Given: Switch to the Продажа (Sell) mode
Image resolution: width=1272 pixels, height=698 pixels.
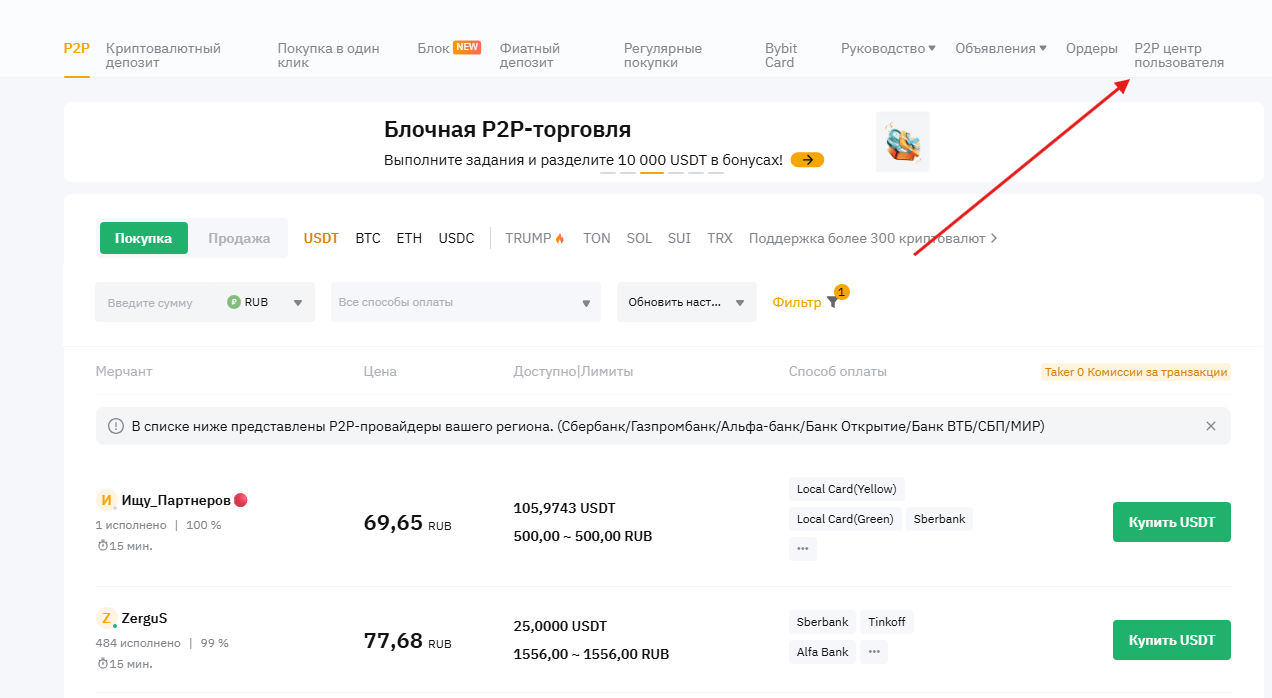Looking at the screenshot, I should (239, 238).
